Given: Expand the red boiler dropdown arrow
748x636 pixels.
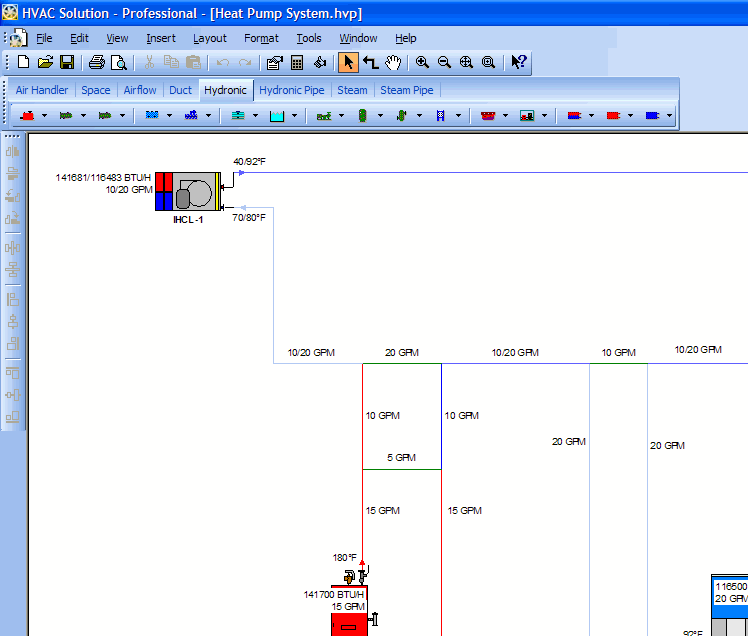Looking at the screenshot, I should pos(44,115).
